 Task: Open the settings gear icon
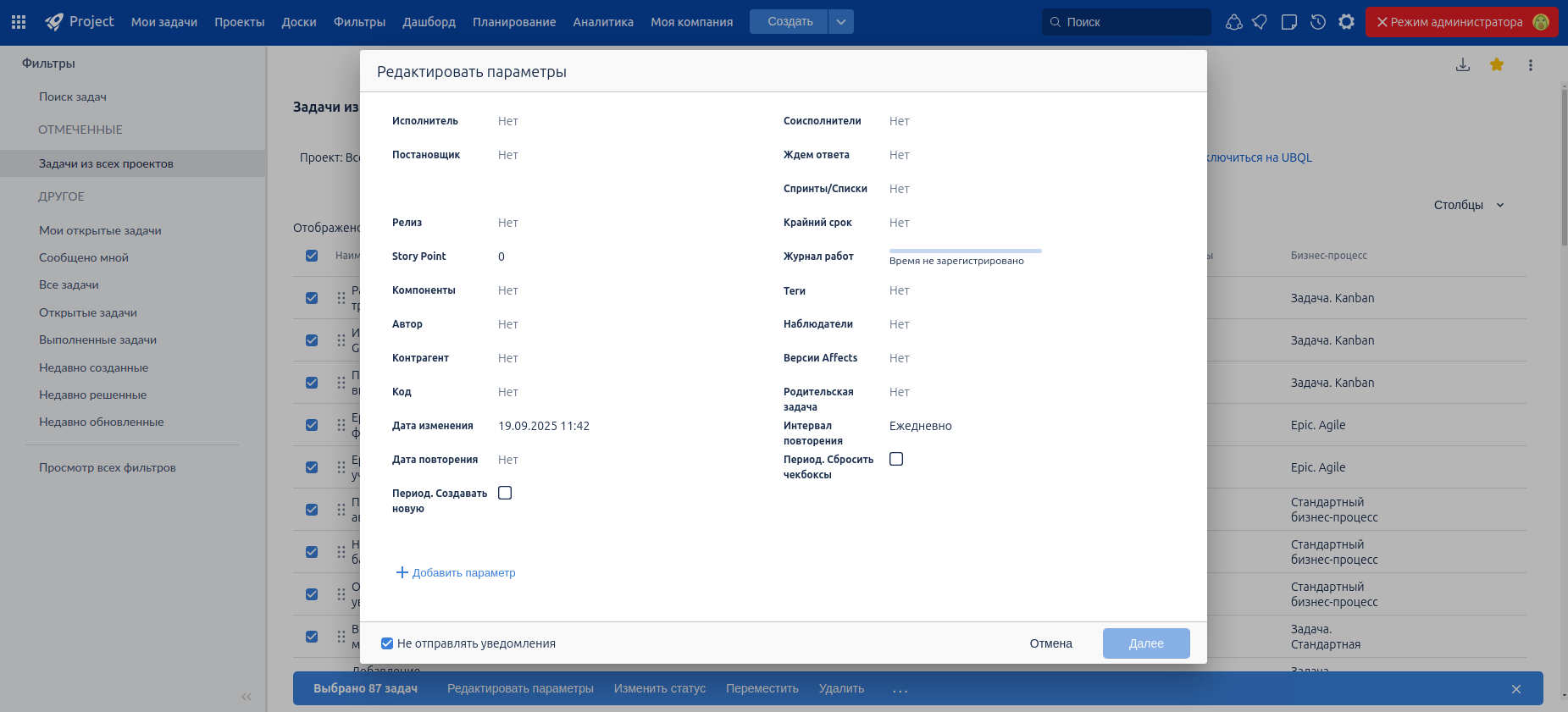tap(1347, 22)
